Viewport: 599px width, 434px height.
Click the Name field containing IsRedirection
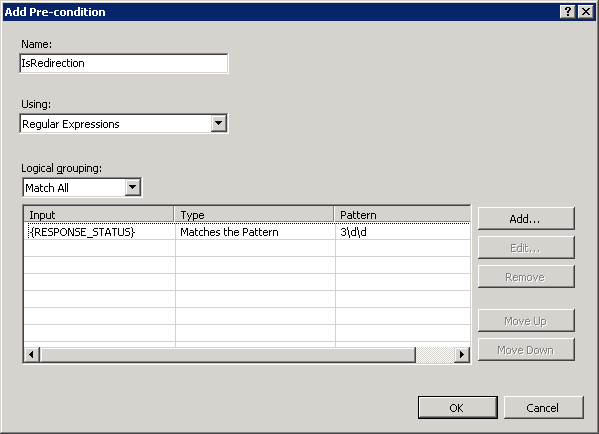123,63
